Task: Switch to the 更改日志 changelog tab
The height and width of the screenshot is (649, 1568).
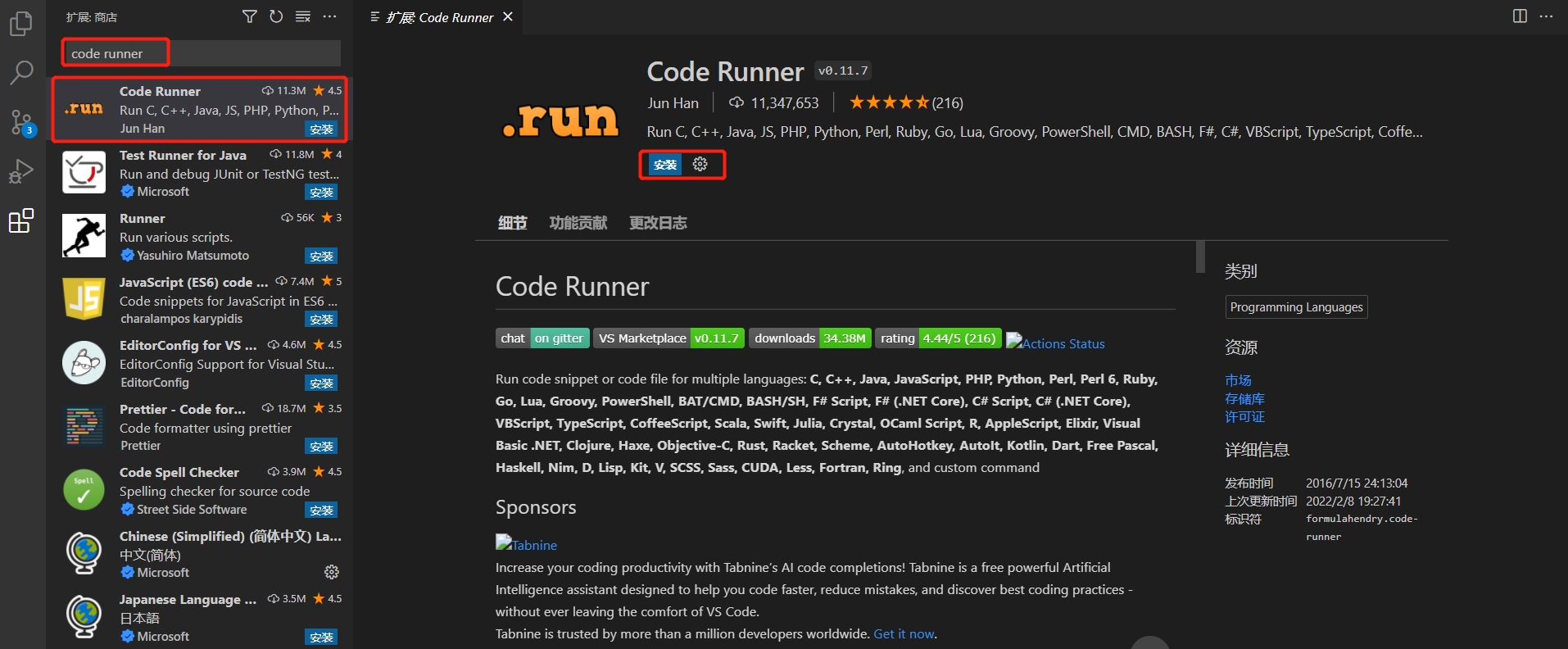Action: pos(658,223)
